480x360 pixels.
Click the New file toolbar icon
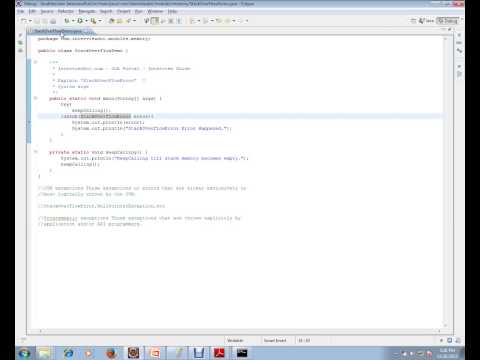click(24, 21)
